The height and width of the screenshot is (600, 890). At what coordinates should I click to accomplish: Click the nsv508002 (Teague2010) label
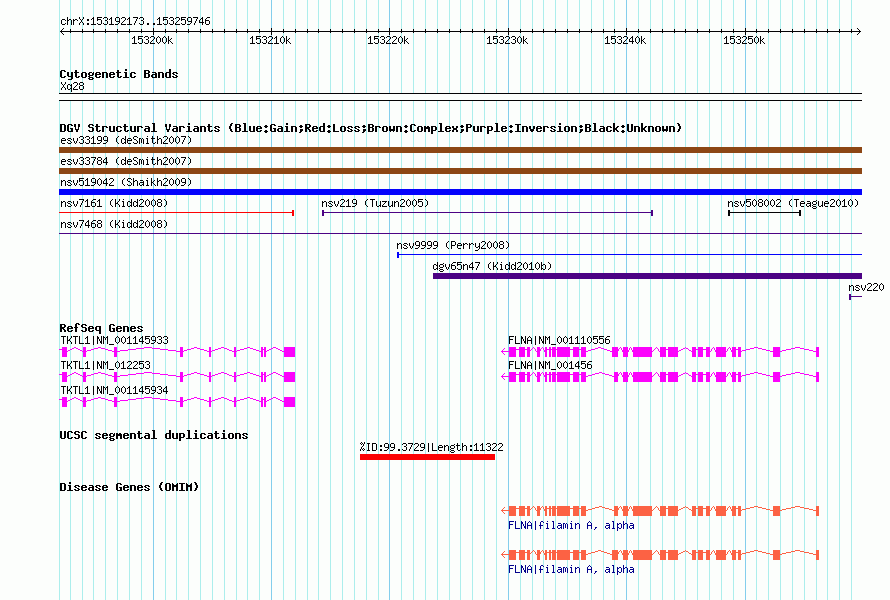[793, 203]
